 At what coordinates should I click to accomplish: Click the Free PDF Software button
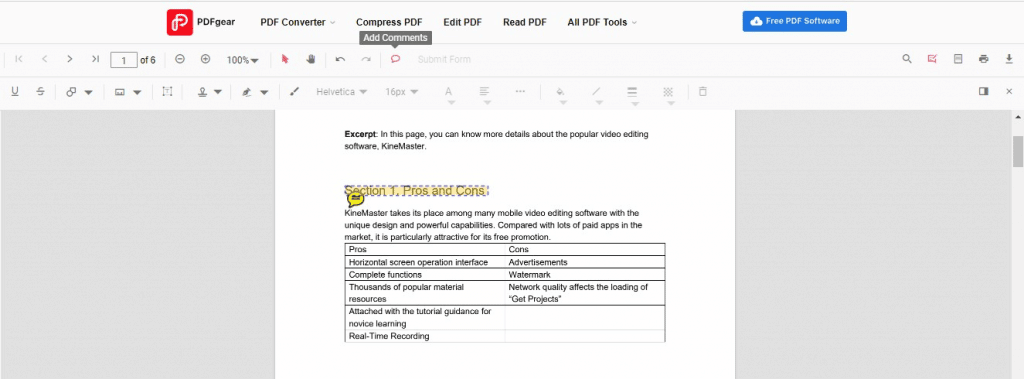[x=795, y=21]
